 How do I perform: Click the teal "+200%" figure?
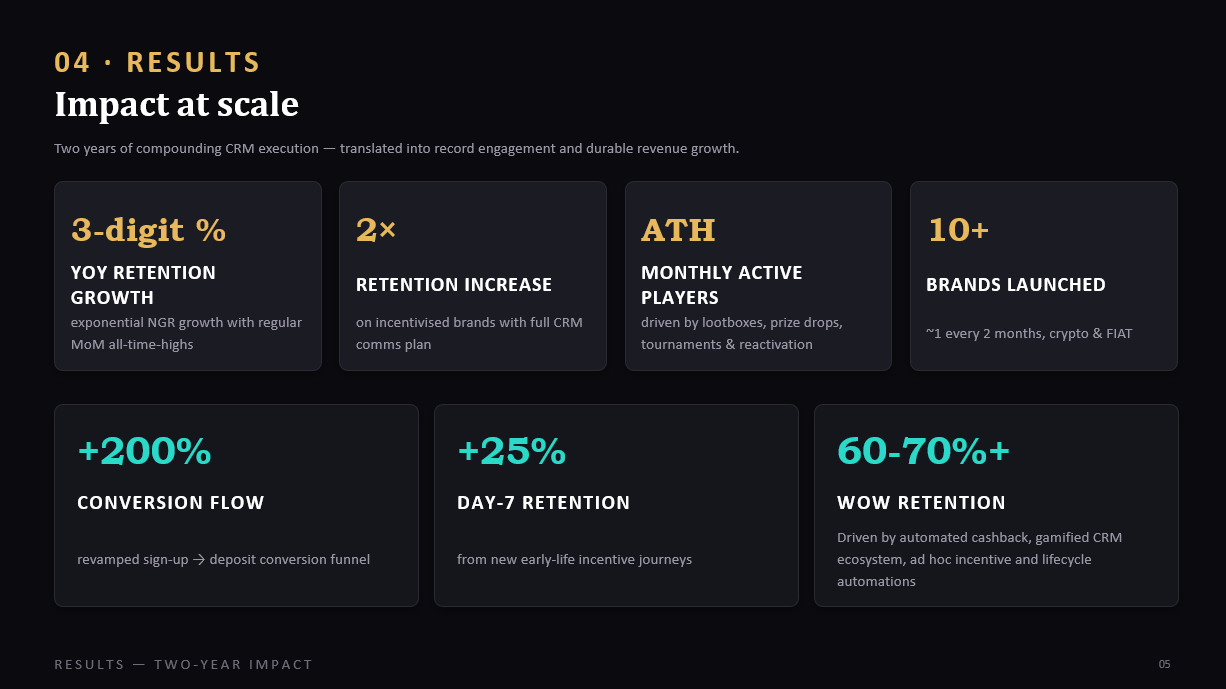click(144, 452)
